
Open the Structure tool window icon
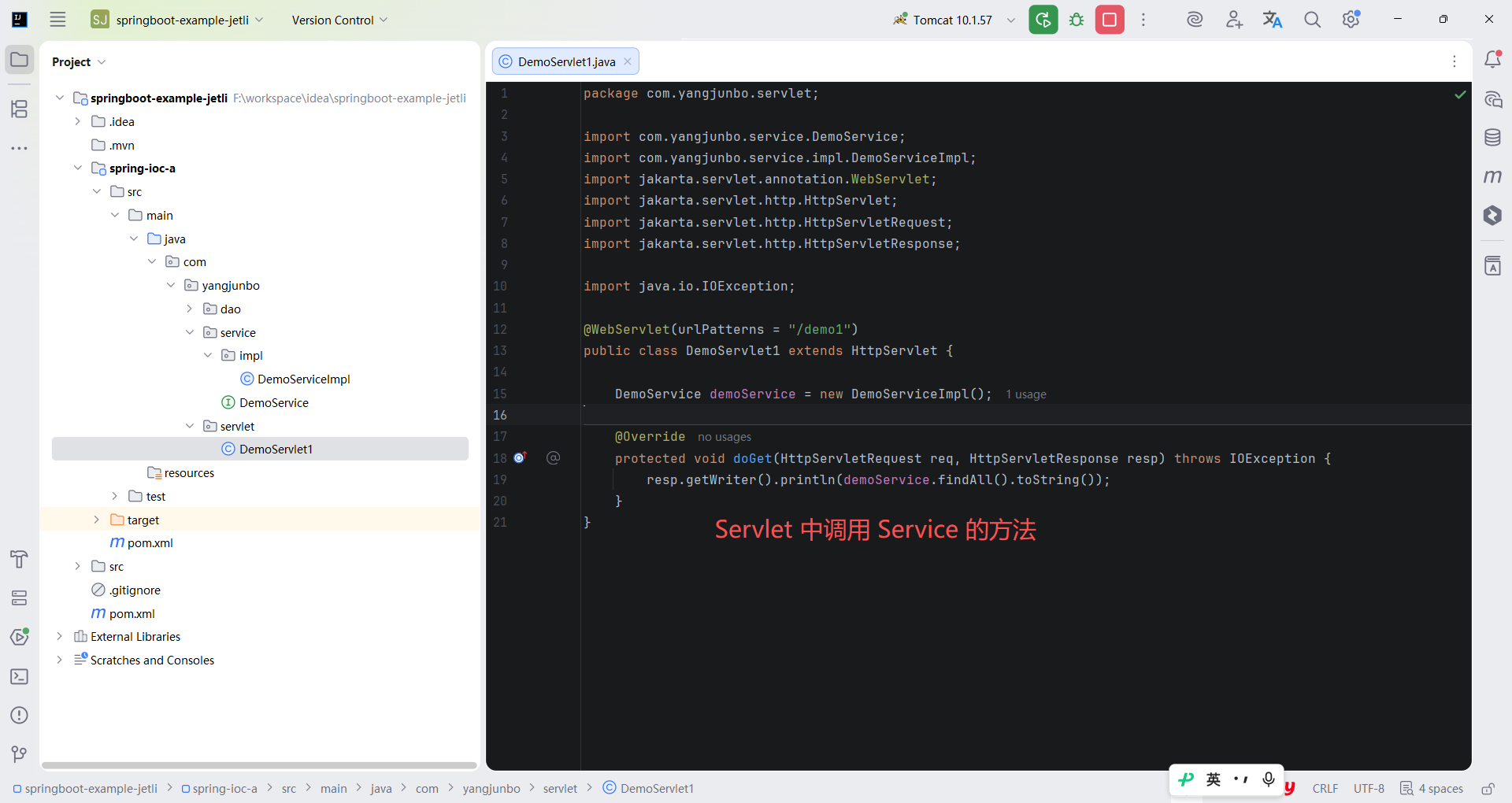point(20,109)
